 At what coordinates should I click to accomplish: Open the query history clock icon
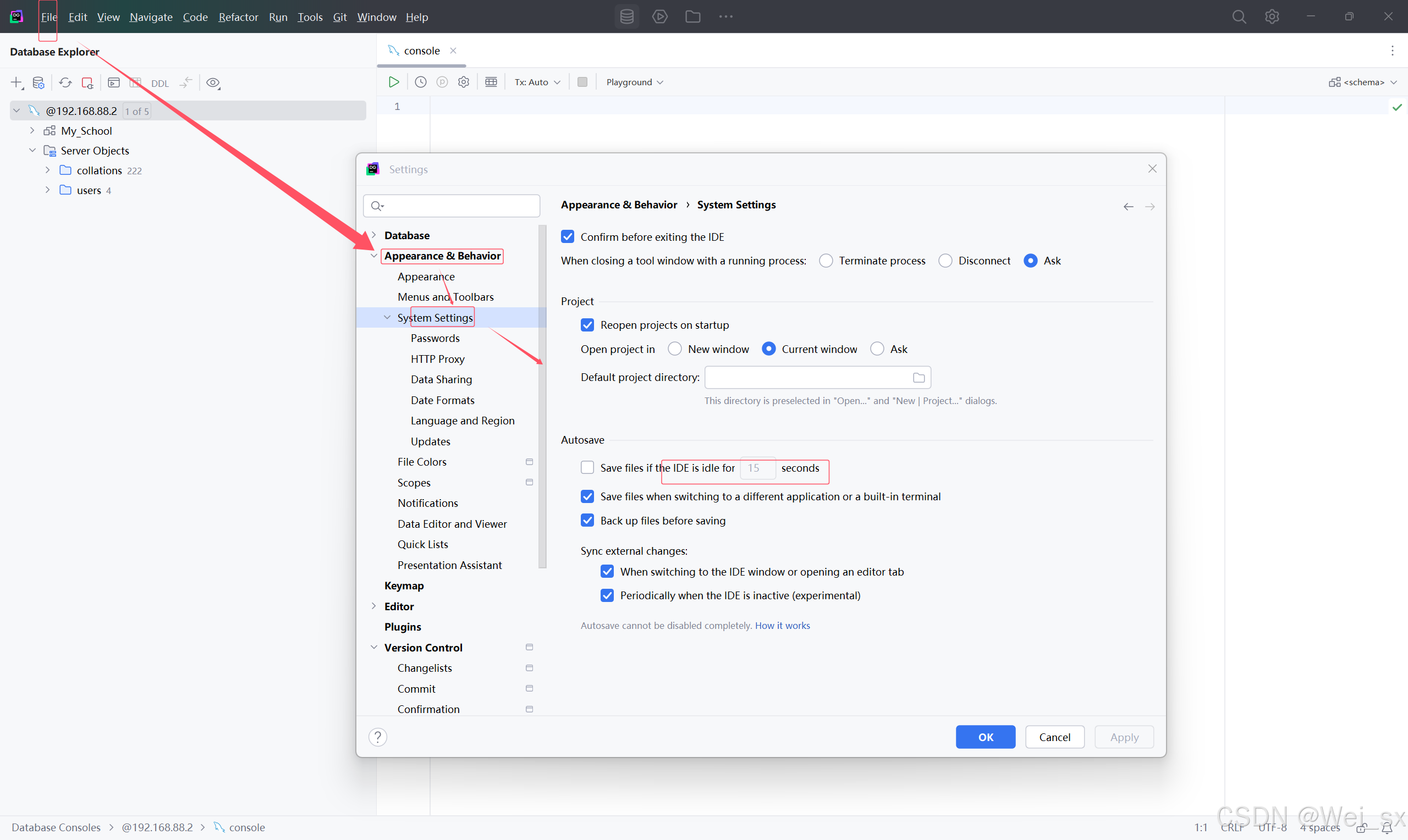coord(421,82)
